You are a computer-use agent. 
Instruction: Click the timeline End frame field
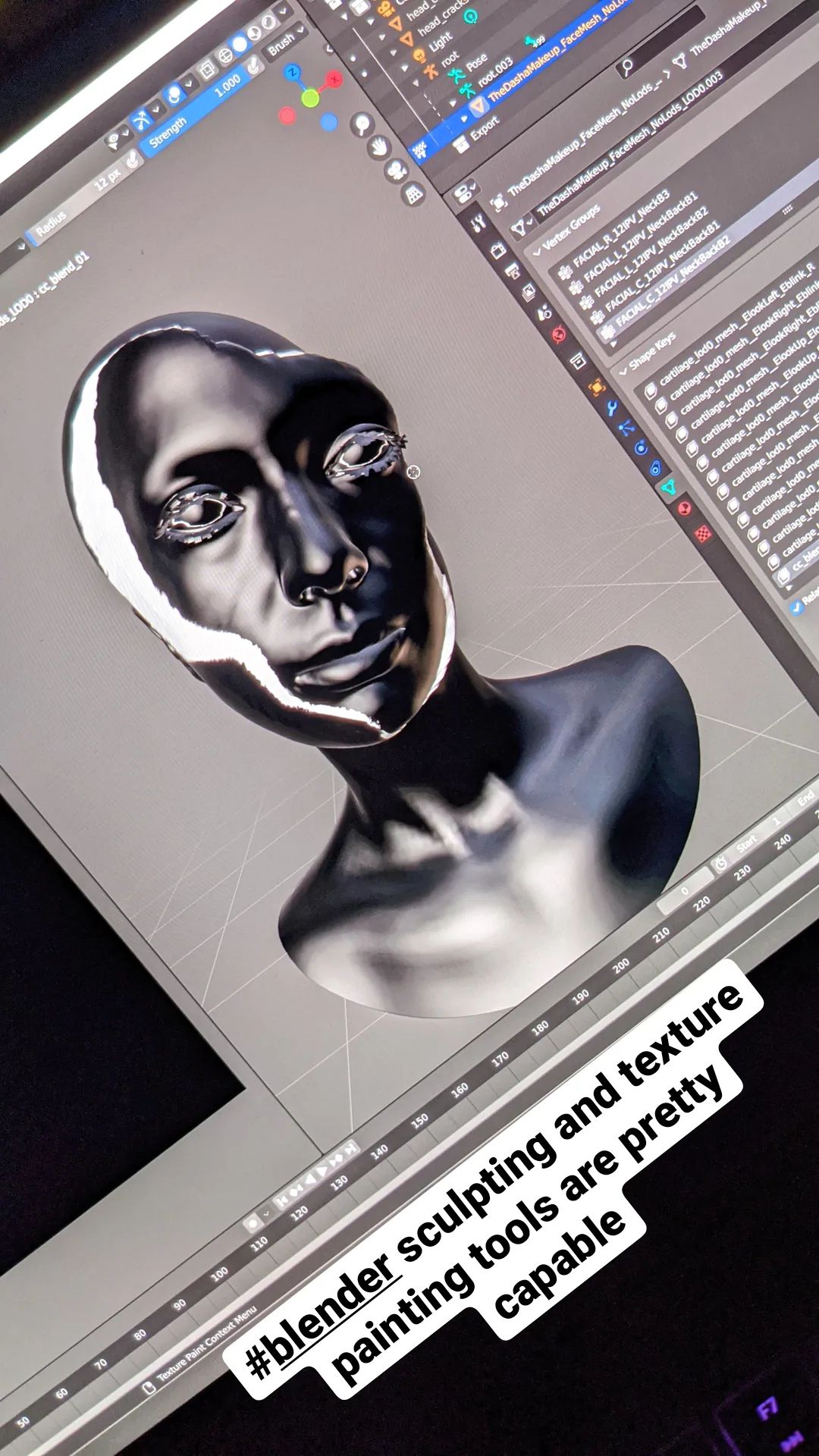pyautogui.click(x=806, y=799)
